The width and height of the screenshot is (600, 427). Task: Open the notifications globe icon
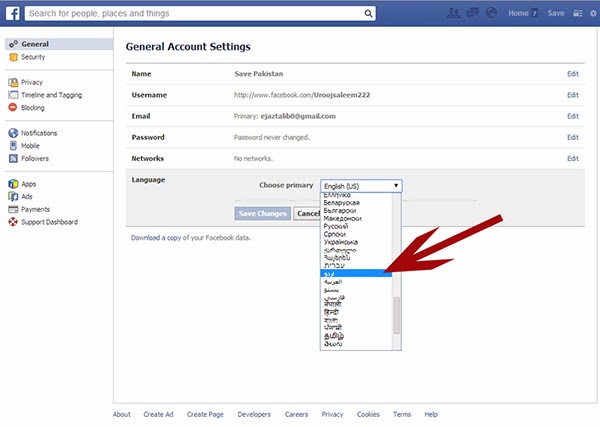point(491,13)
